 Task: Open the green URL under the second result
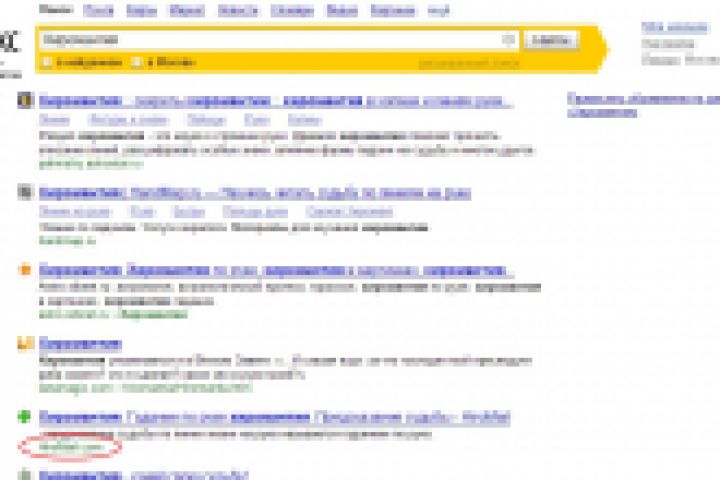[x=68, y=241]
